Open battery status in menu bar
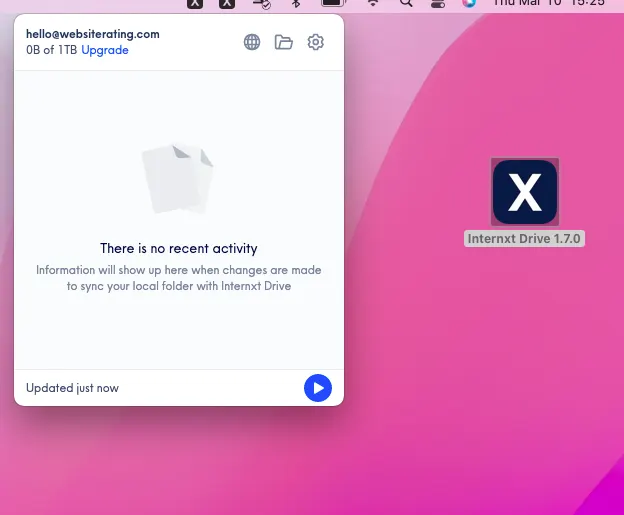 click(333, 3)
